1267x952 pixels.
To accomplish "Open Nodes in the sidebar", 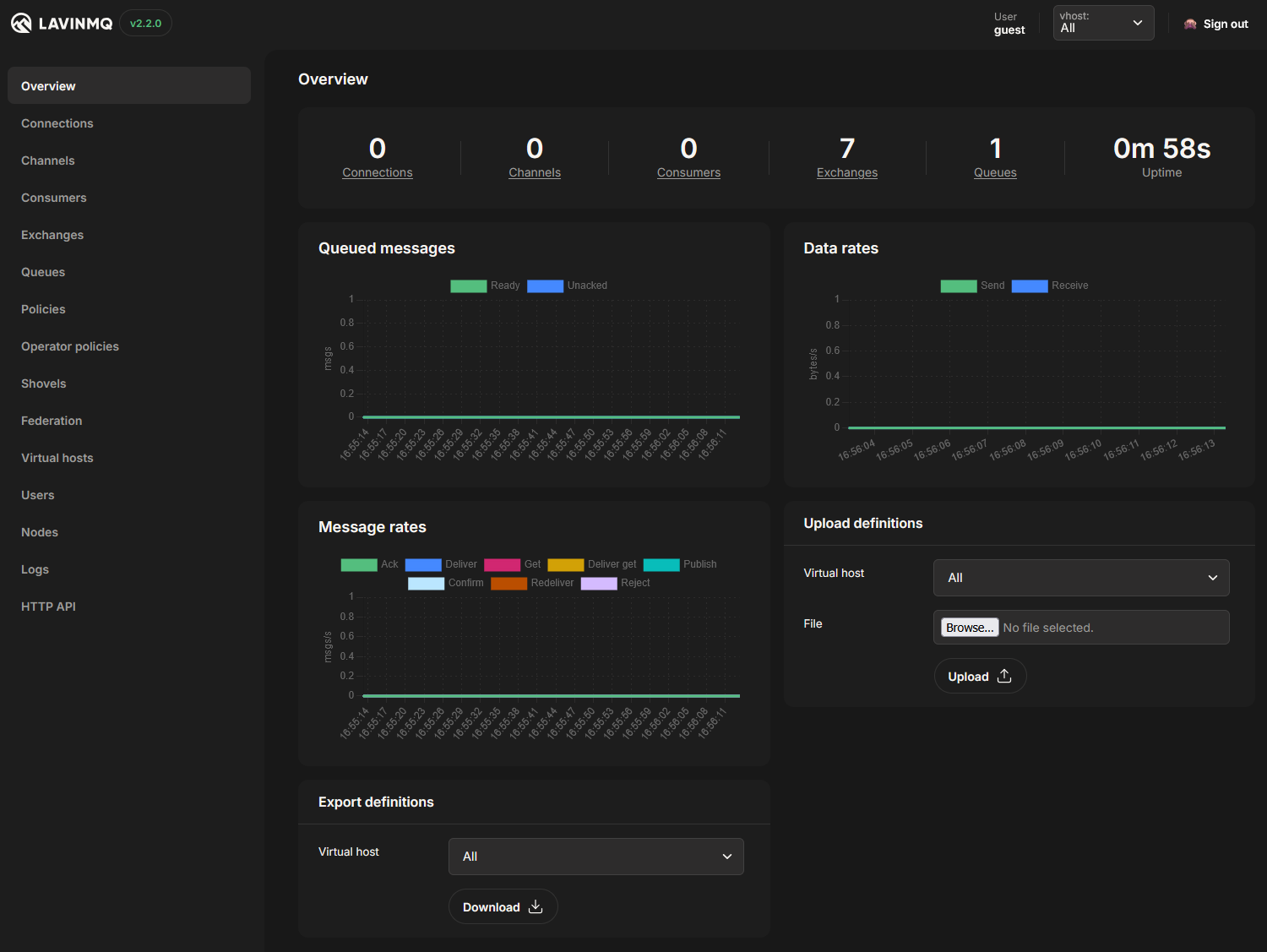I will click(129, 532).
